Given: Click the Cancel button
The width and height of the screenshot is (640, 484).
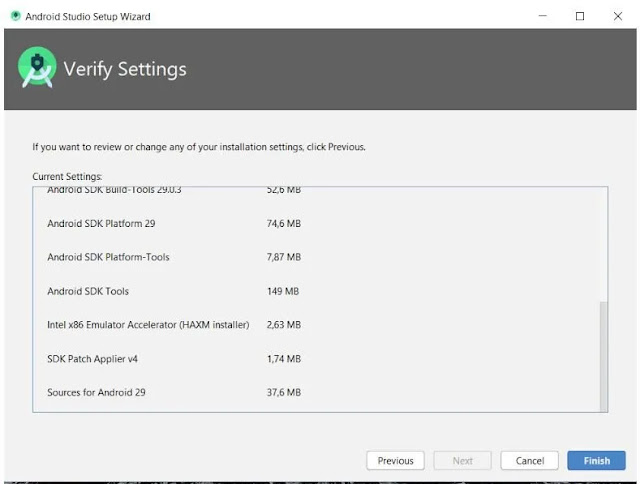Looking at the screenshot, I should point(529,460).
